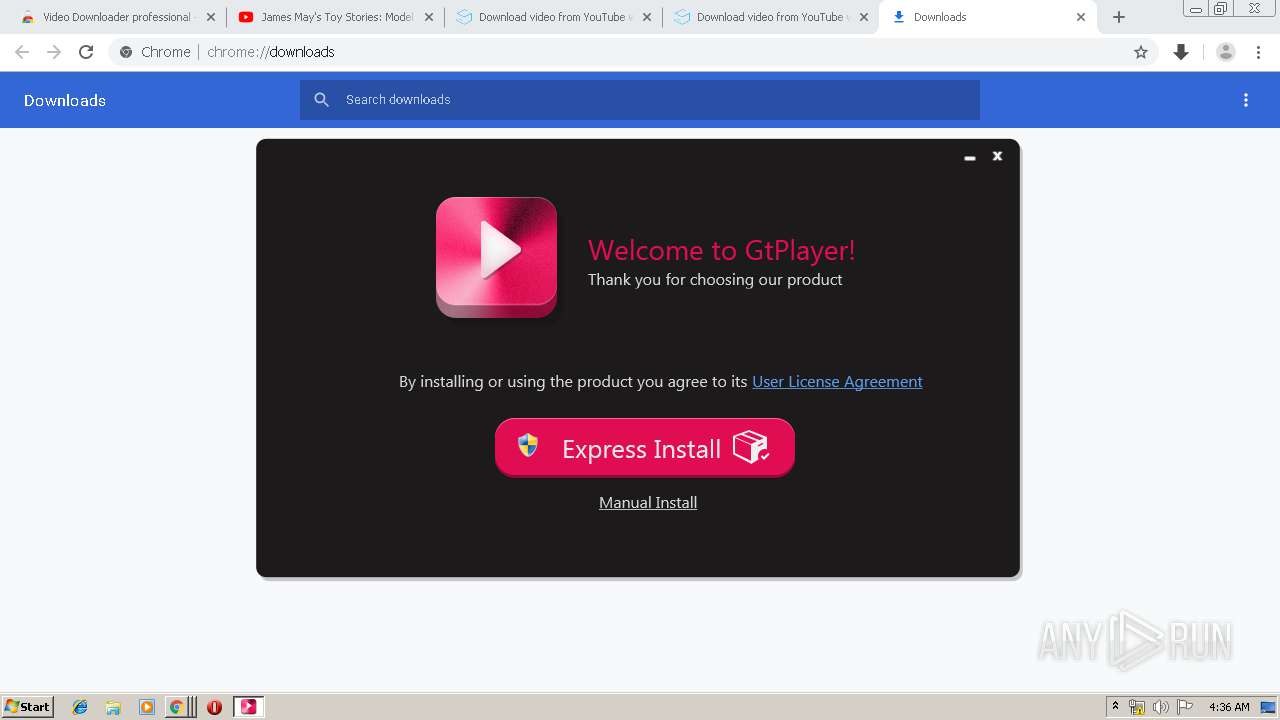The width and height of the screenshot is (1280, 720).
Task: Open second Download video from YouTube tab
Action: click(x=770, y=17)
